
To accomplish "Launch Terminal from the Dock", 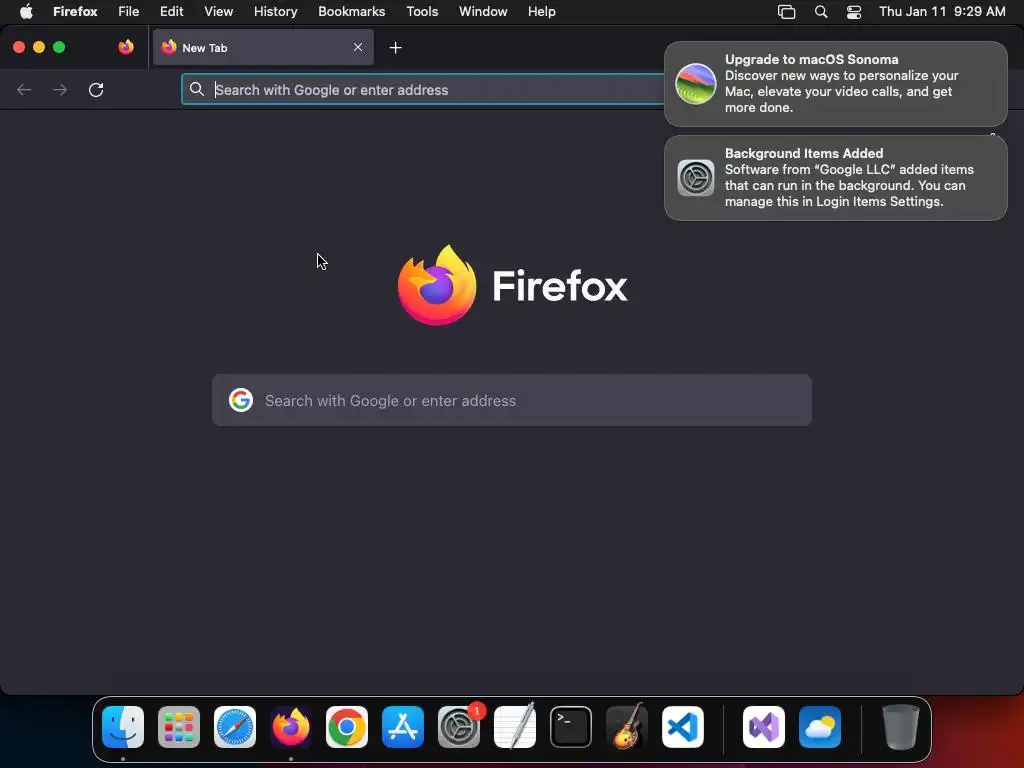I will point(571,727).
